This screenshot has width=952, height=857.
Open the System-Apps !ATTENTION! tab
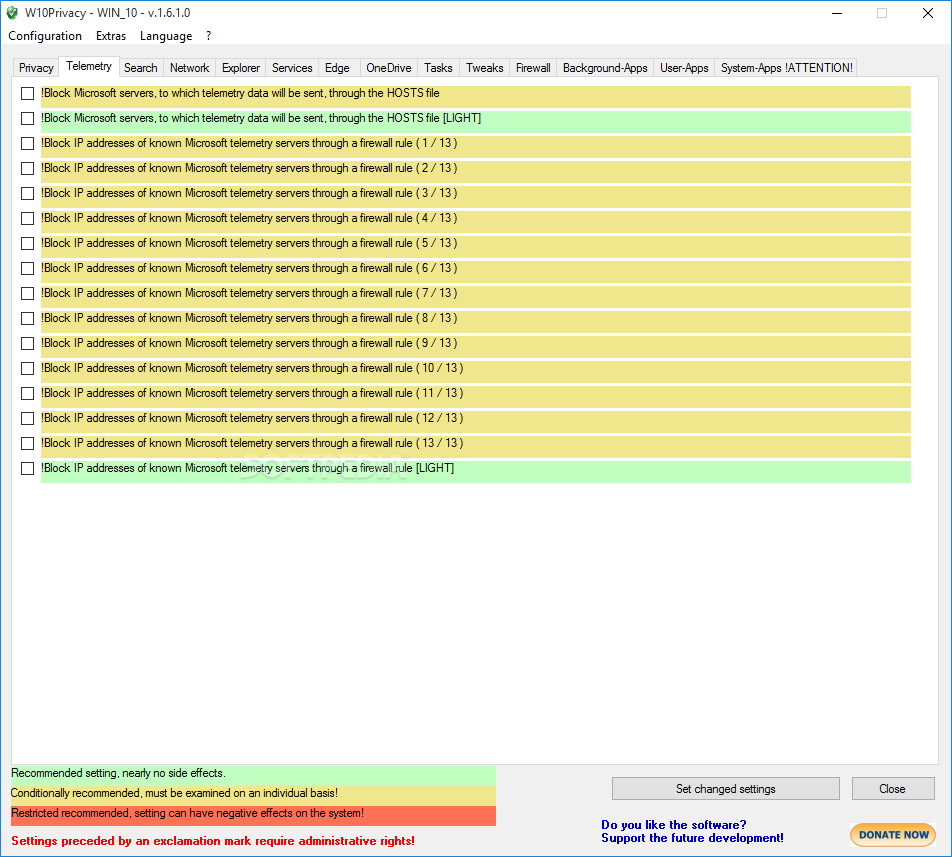[787, 68]
